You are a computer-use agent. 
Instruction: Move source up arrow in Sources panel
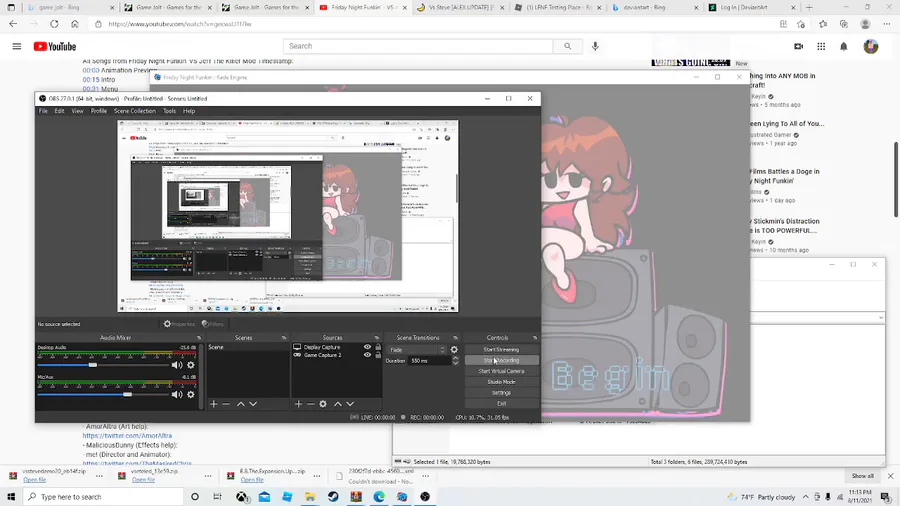[338, 404]
